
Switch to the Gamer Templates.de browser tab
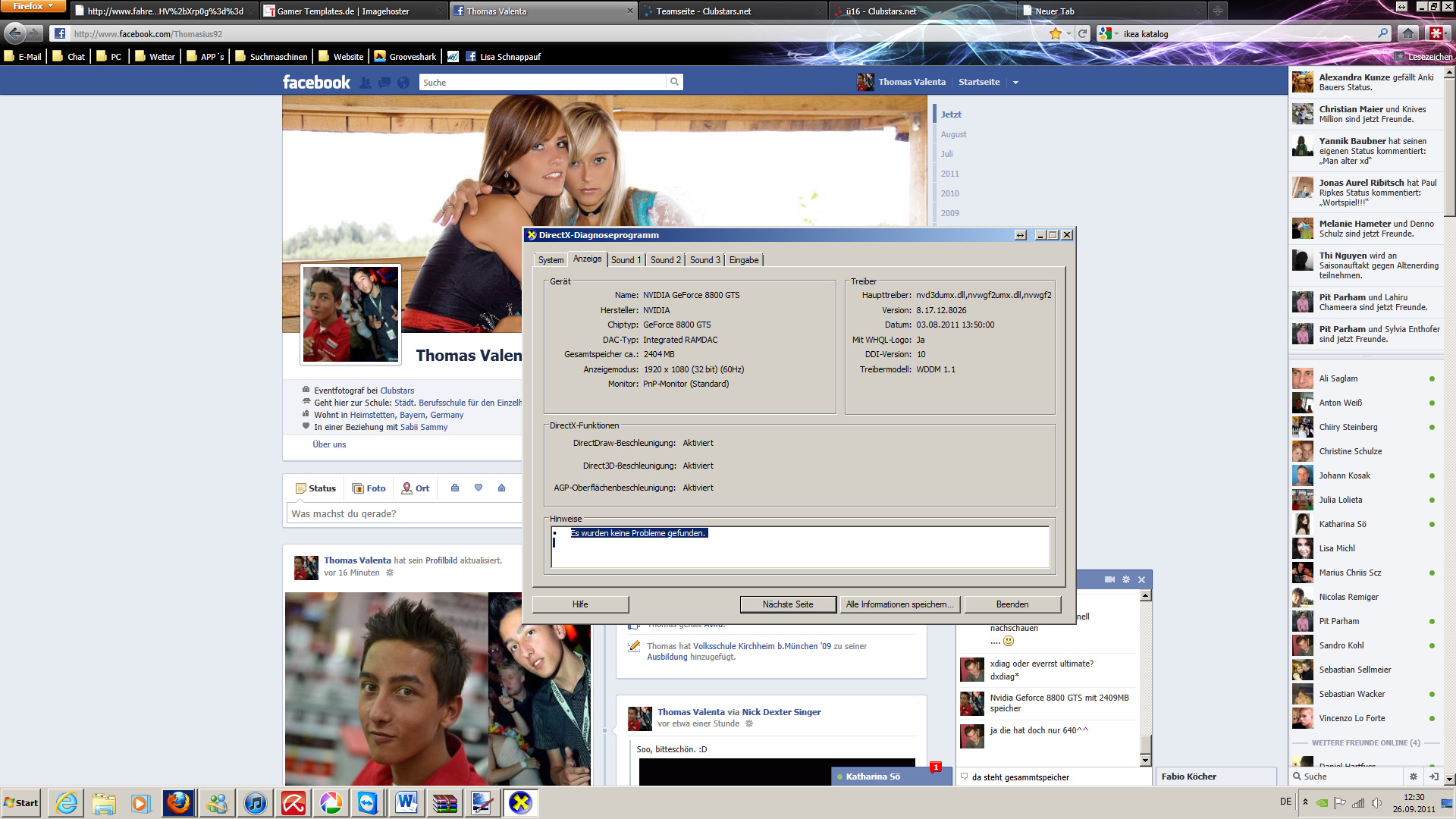[353, 11]
